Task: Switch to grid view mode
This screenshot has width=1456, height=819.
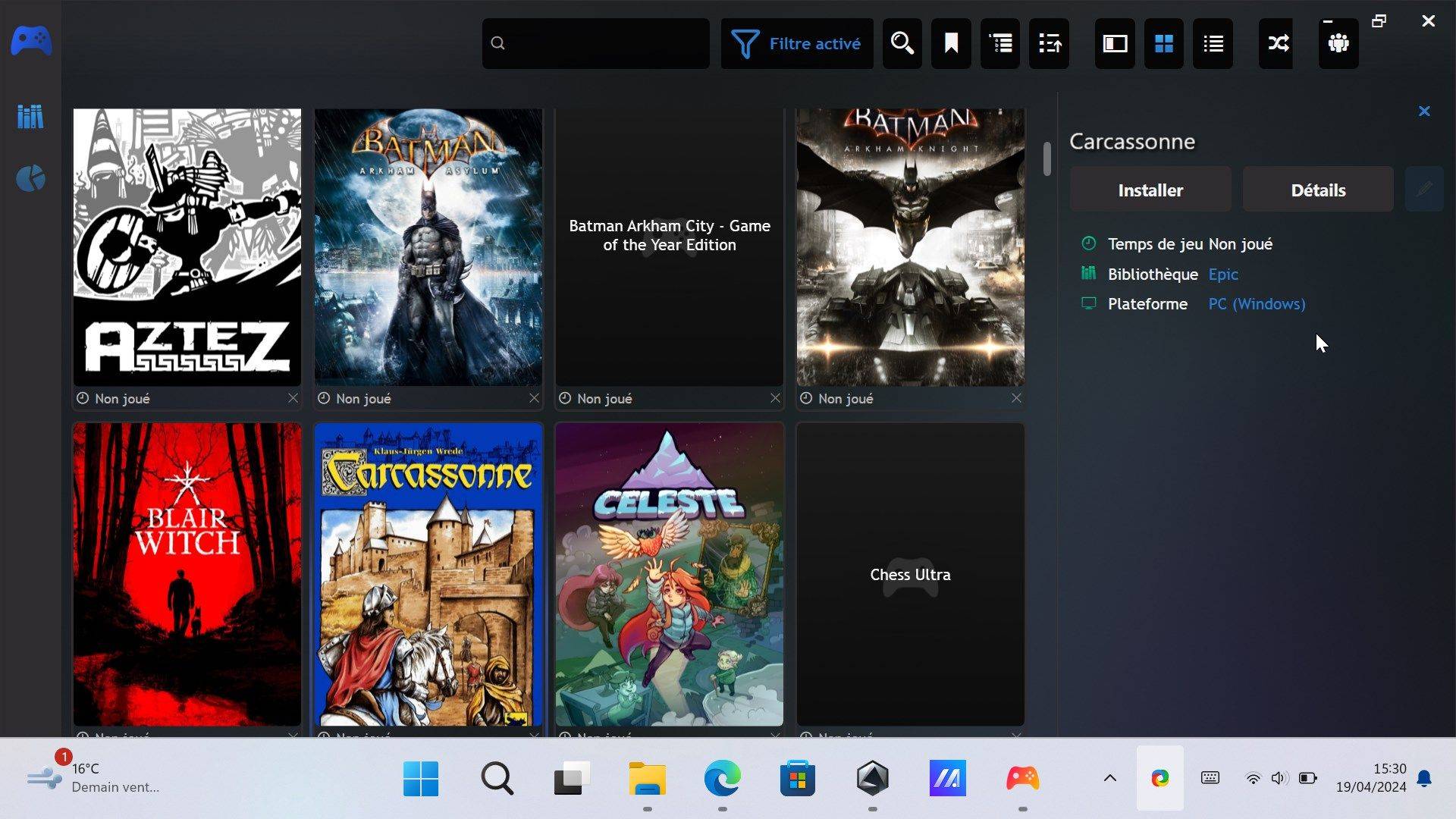Action: (1164, 43)
